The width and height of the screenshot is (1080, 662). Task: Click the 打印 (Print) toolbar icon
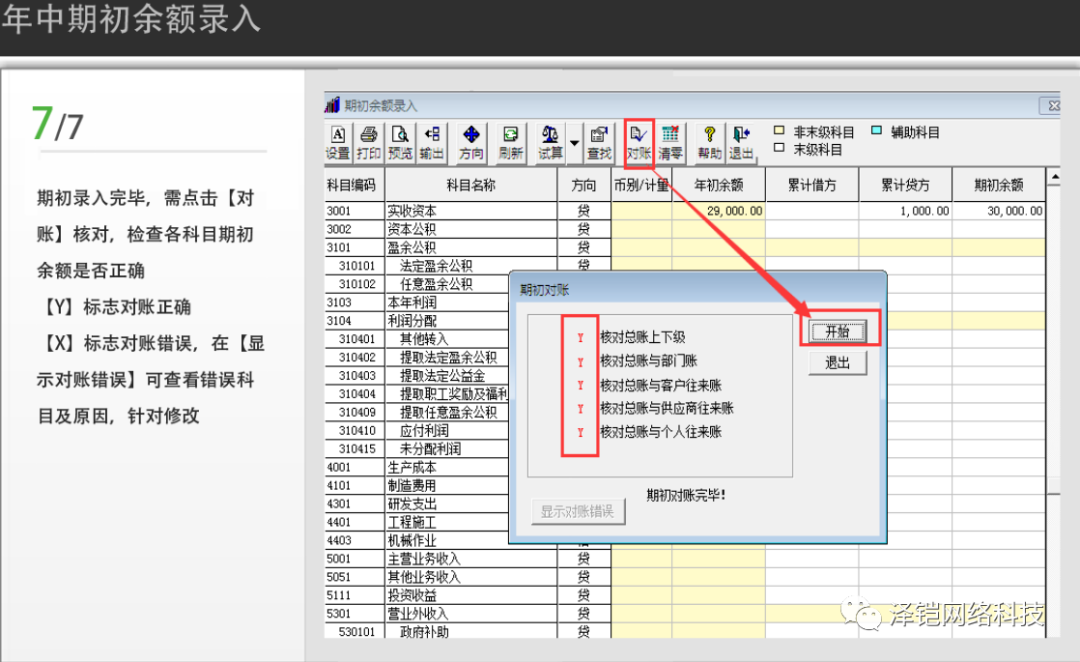click(368, 142)
